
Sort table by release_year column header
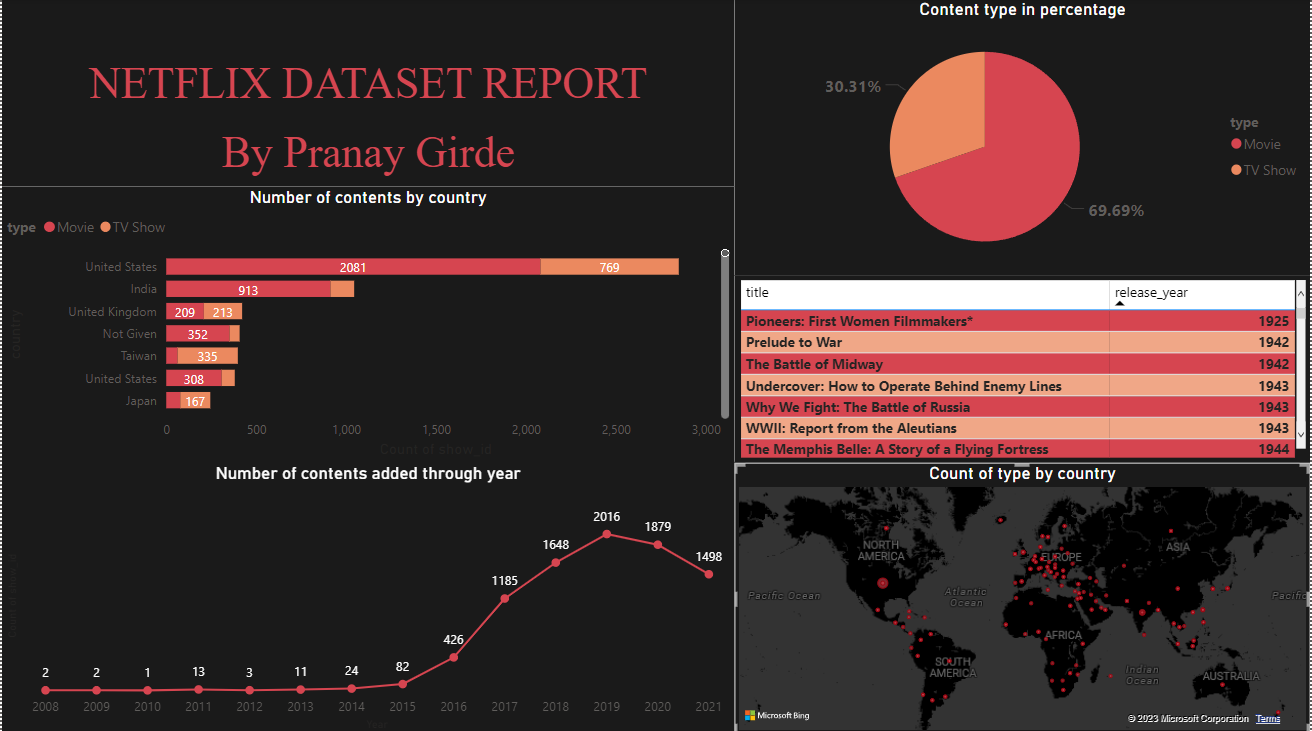[x=1202, y=293]
